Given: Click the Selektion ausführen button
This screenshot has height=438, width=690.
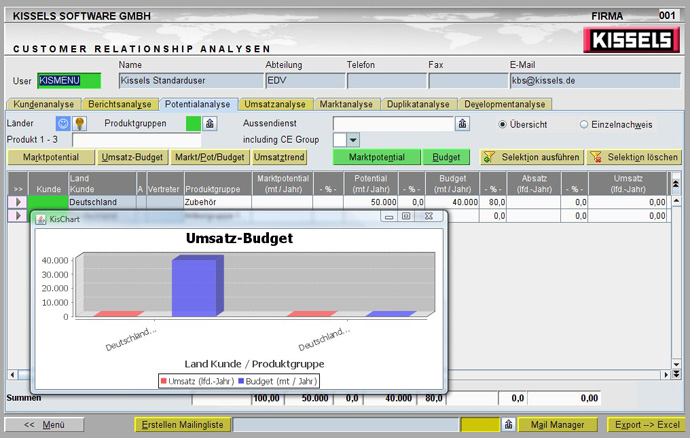Looking at the screenshot, I should pos(532,157).
